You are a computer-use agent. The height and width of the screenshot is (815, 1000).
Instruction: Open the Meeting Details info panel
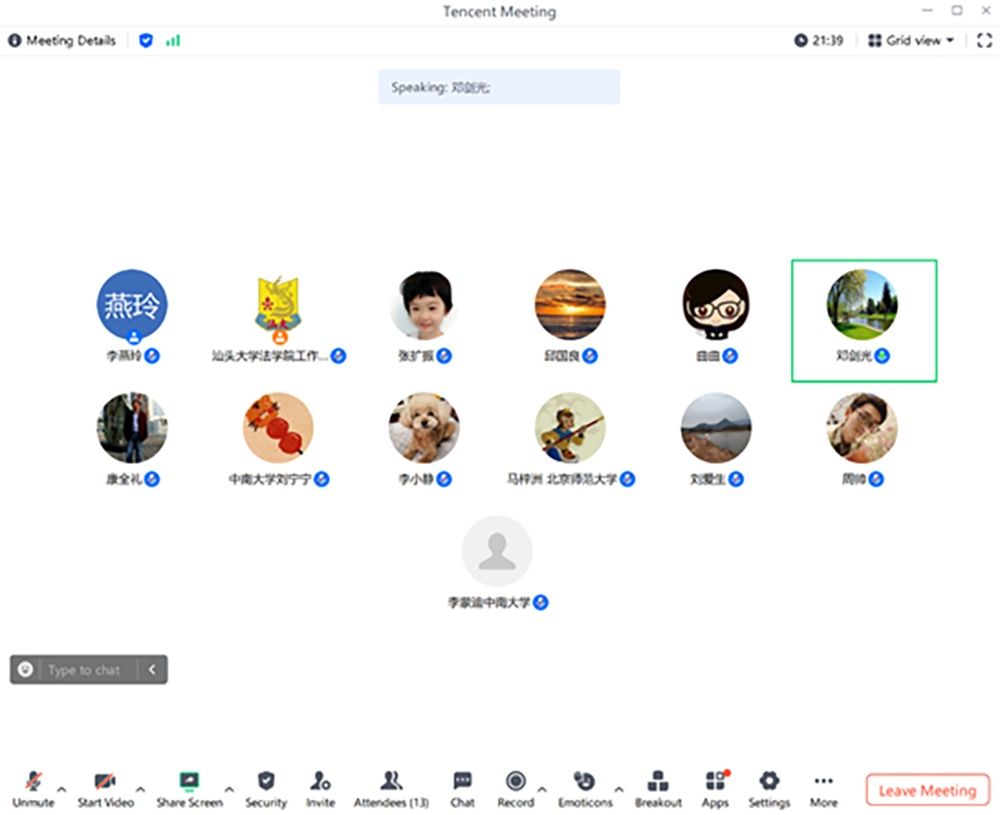point(62,41)
